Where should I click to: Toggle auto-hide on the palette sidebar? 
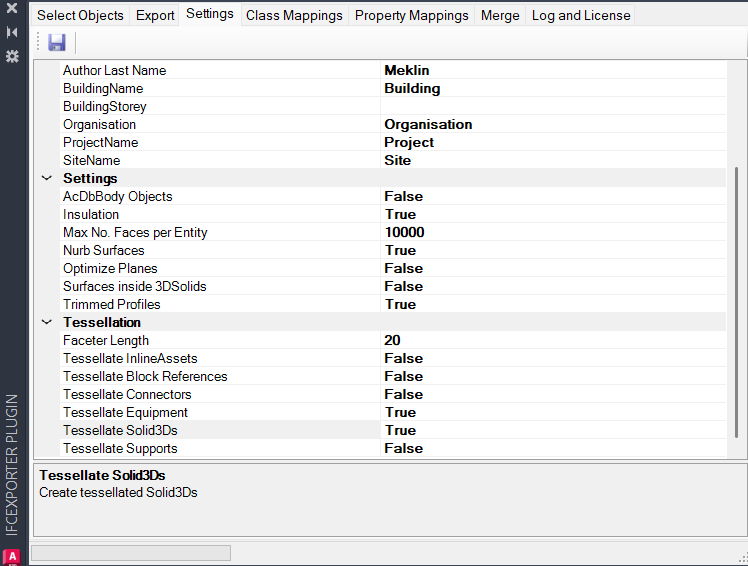click(12, 32)
